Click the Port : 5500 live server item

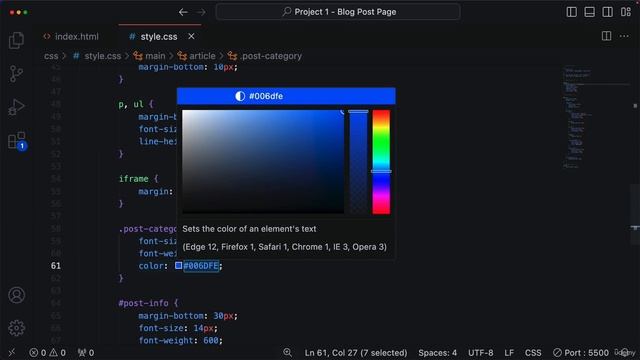(581, 353)
